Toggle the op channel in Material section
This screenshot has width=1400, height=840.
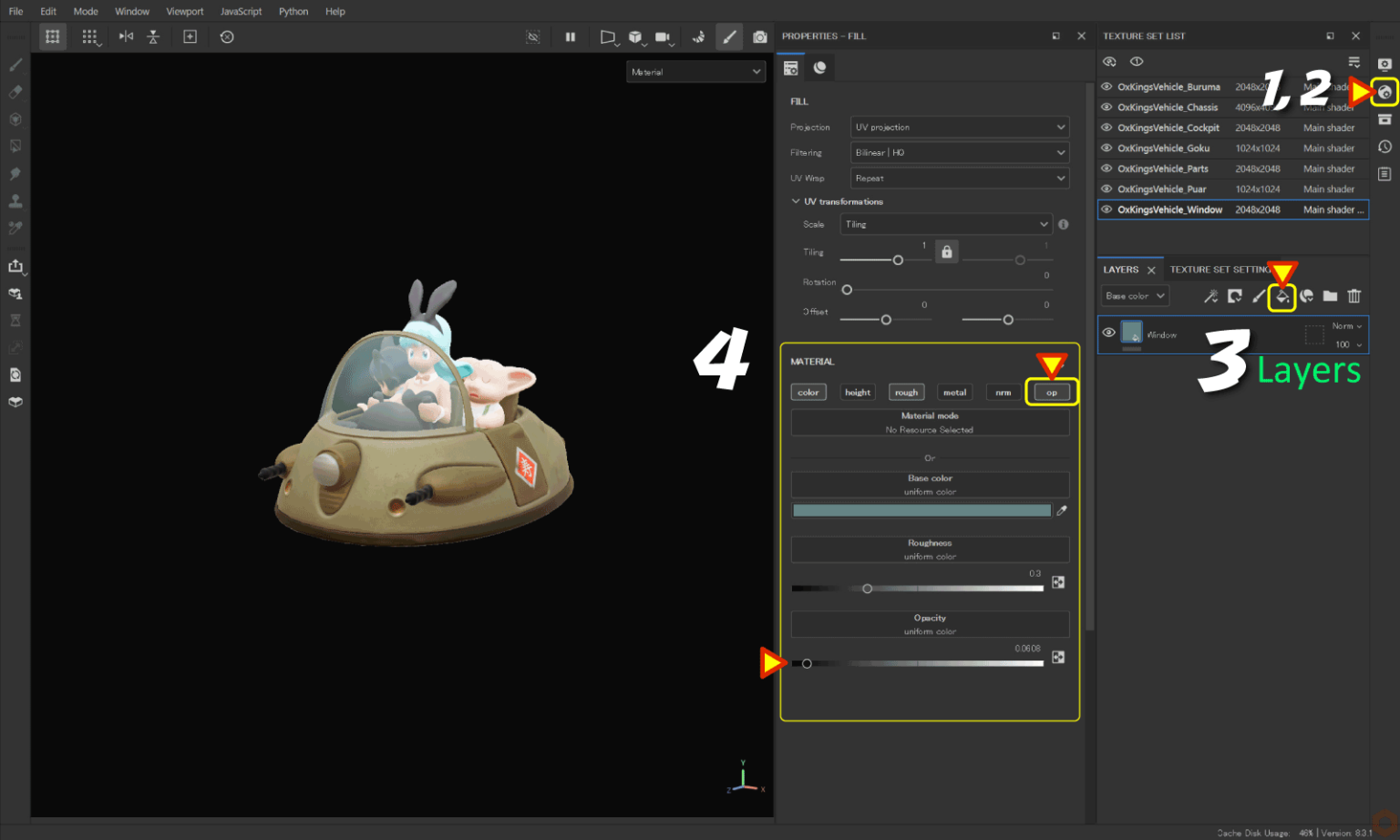[x=1051, y=392]
